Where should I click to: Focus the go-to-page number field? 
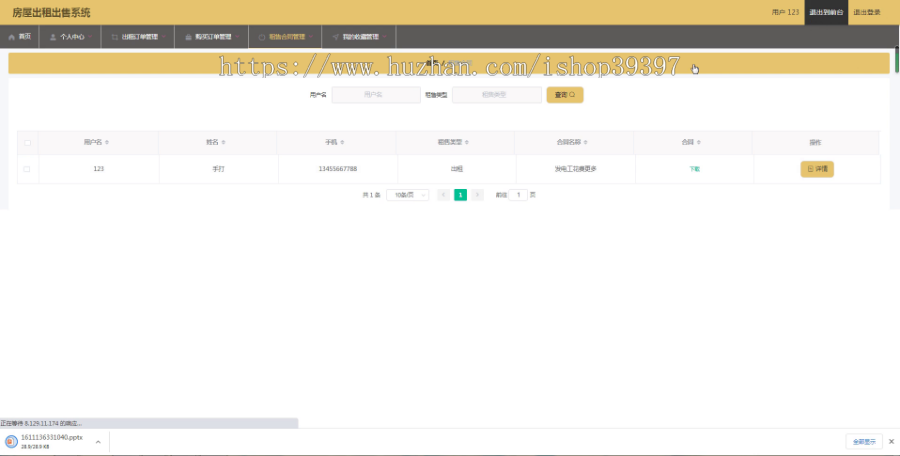tap(518, 195)
